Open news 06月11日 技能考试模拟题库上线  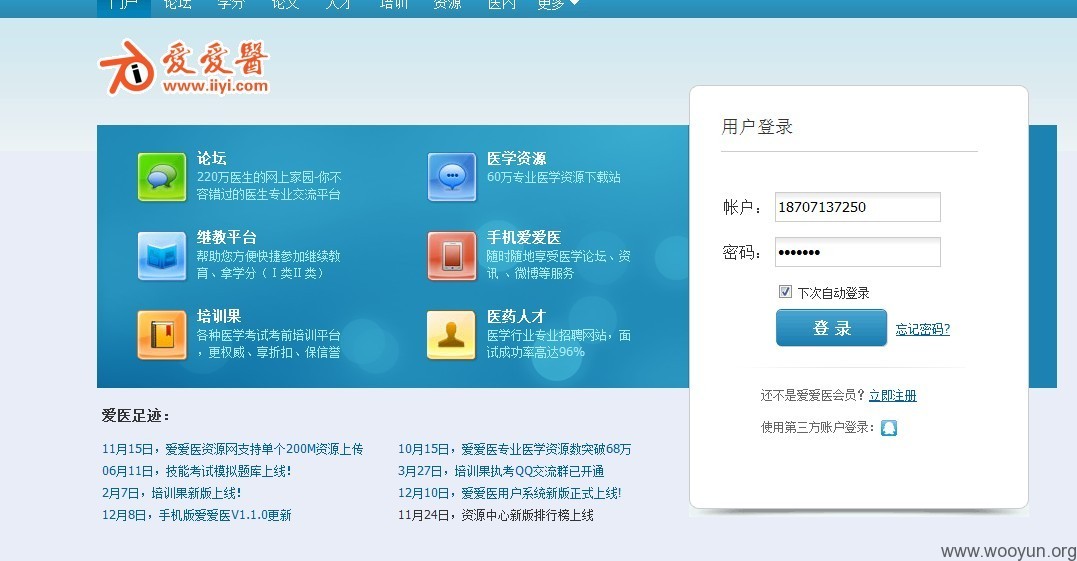pos(196,471)
